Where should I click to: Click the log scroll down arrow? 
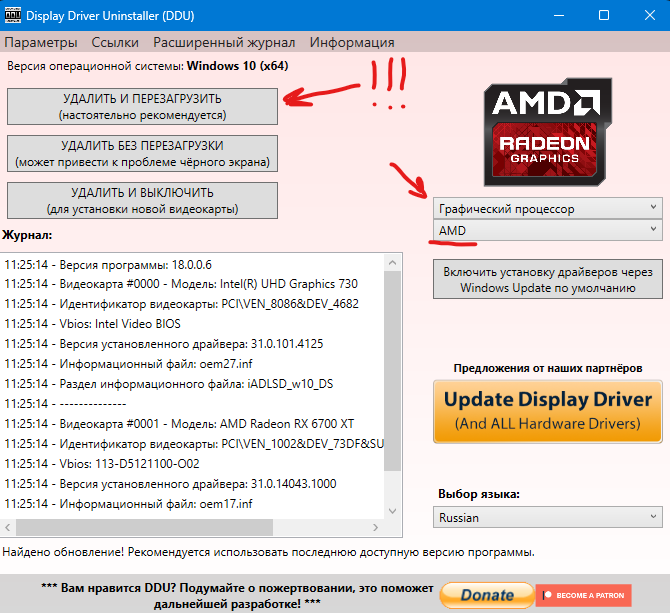392,510
